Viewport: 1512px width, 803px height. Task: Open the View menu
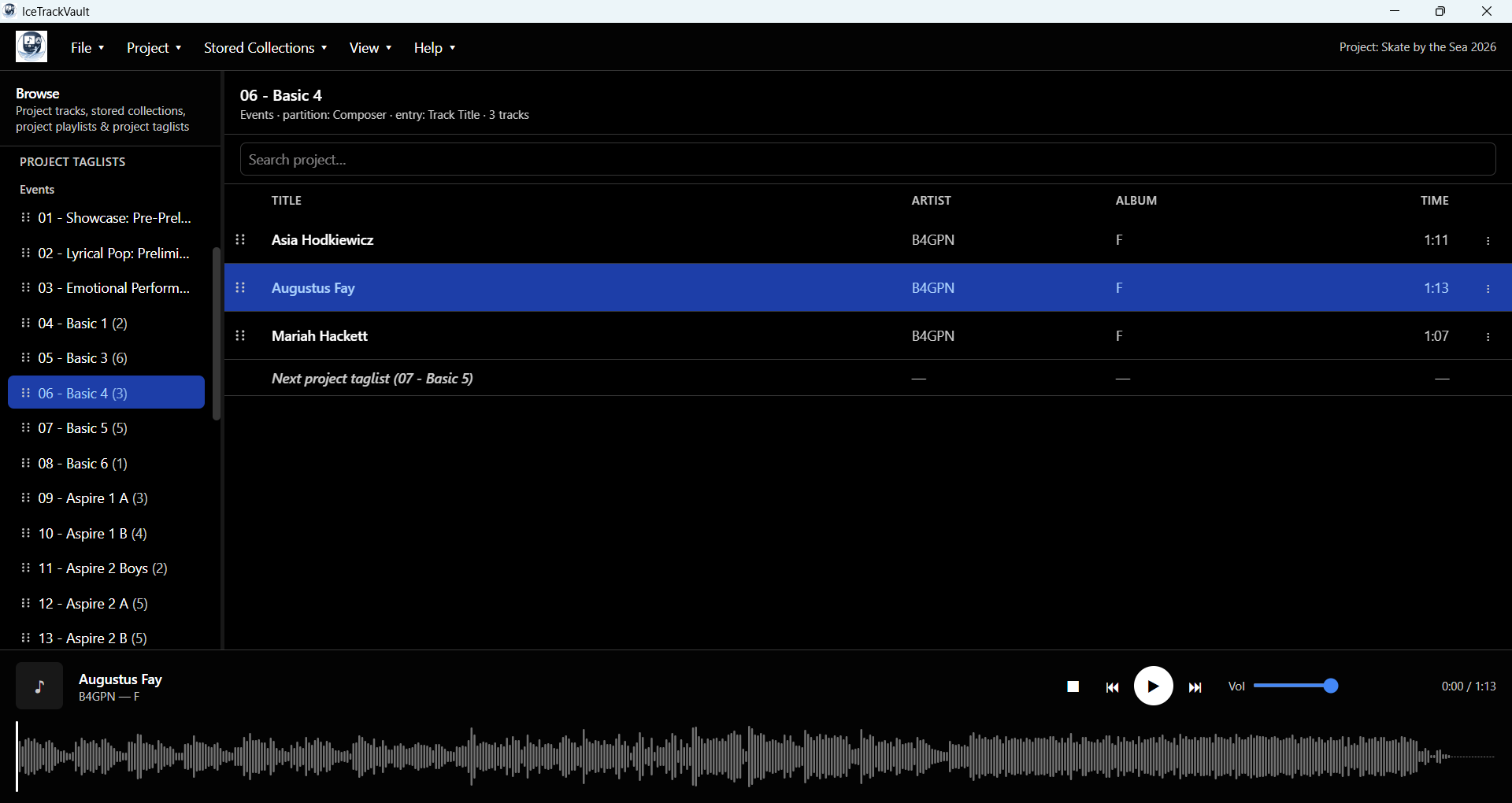click(370, 48)
